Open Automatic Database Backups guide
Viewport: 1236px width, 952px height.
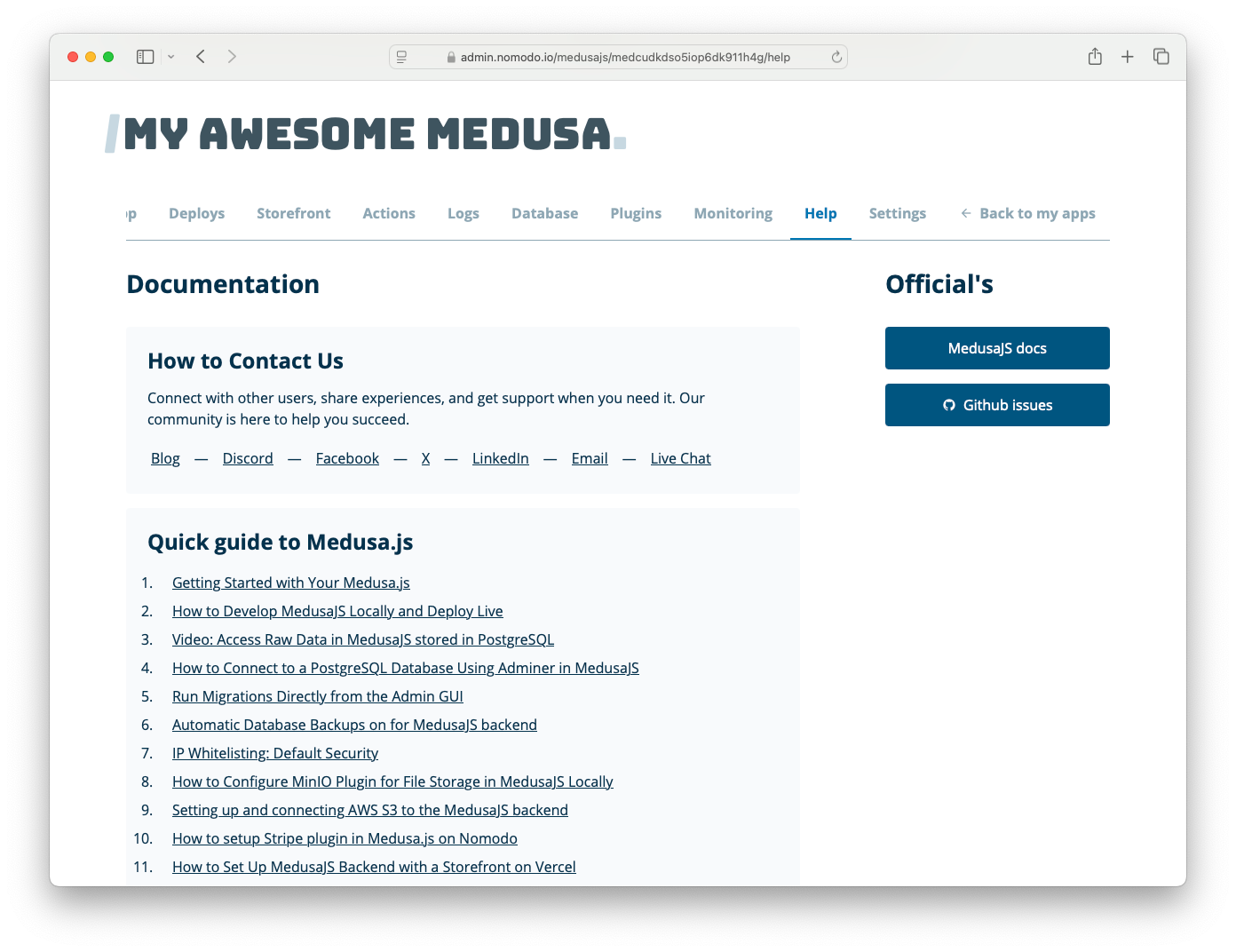[354, 725]
